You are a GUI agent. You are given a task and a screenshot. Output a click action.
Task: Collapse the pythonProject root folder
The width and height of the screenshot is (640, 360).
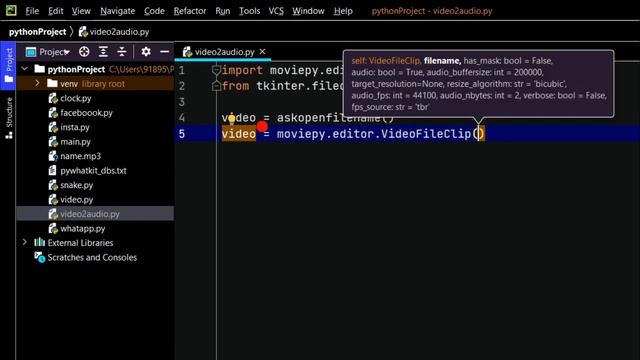tap(25, 69)
